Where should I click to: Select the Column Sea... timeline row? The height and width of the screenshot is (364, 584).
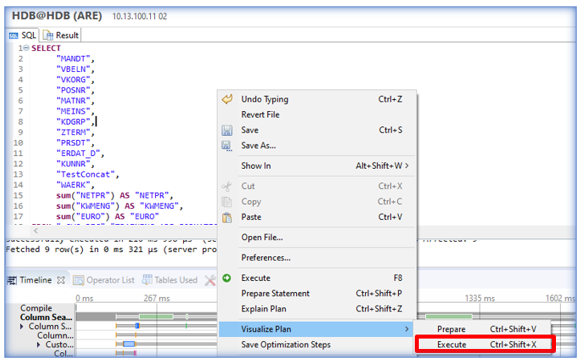click(46, 317)
